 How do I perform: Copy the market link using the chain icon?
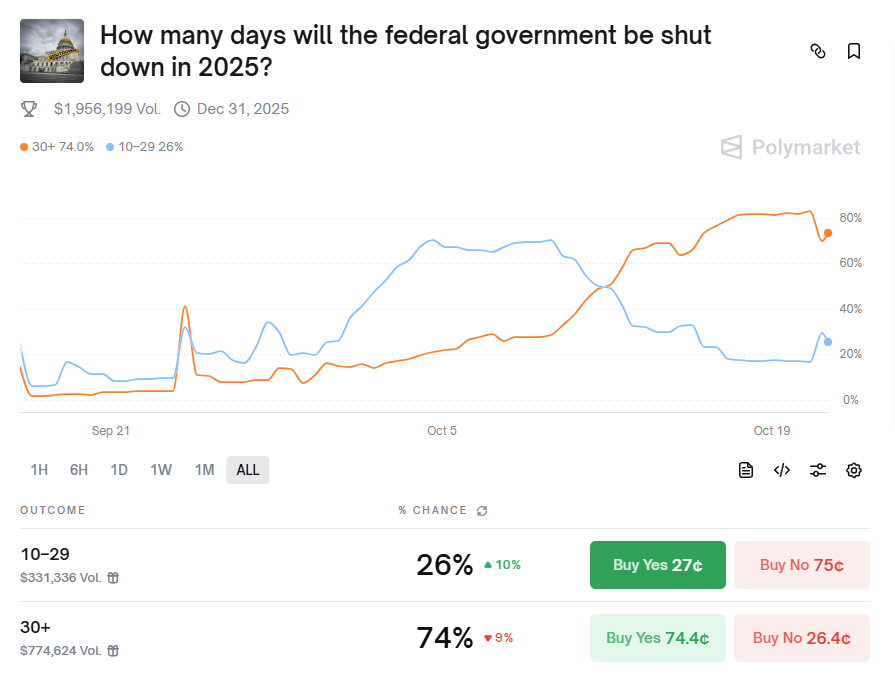coord(818,51)
